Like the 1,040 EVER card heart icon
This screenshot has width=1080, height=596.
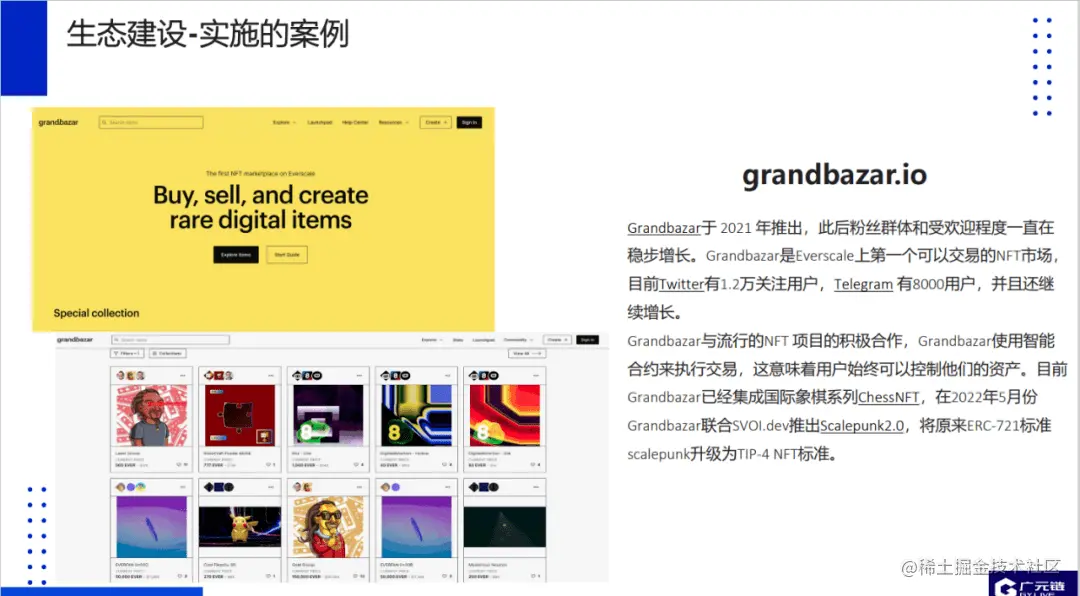pyautogui.click(x=358, y=465)
